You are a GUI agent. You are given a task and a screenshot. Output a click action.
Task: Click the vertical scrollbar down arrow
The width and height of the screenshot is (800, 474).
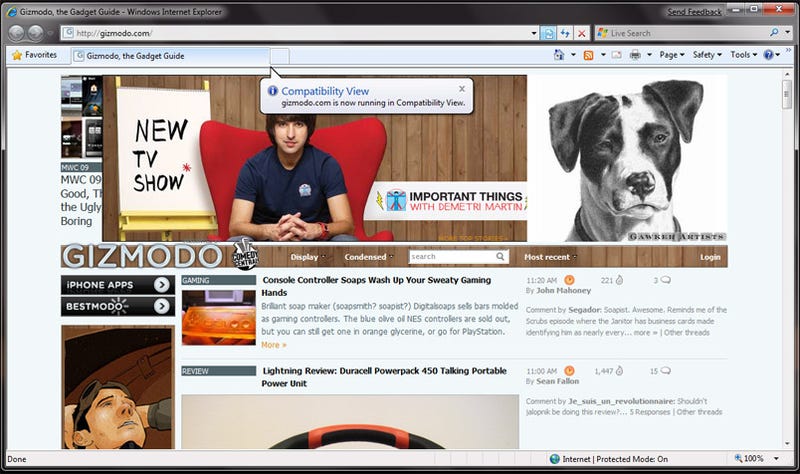coord(787,444)
